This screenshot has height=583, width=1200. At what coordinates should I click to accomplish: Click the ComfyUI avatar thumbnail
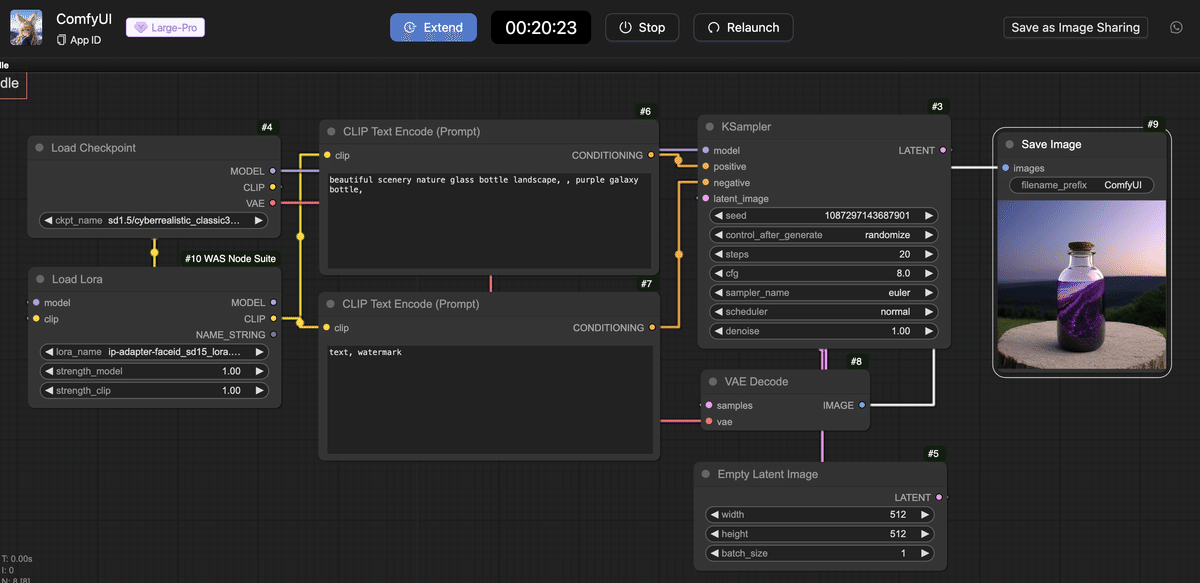coord(26,28)
